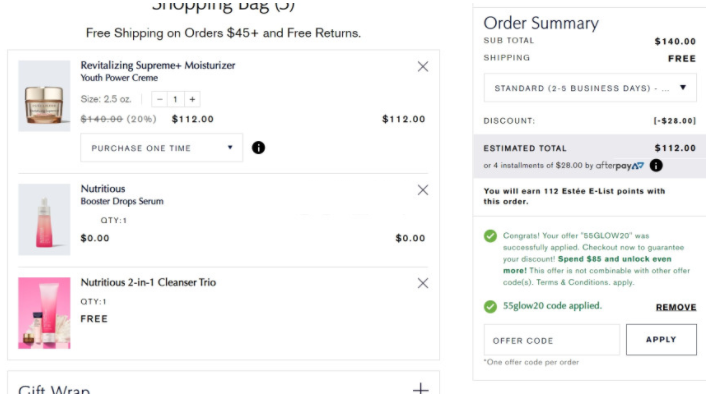This screenshot has height=400, width=714.
Task: Click the Estimated Total amount $112.00
Action: point(675,148)
